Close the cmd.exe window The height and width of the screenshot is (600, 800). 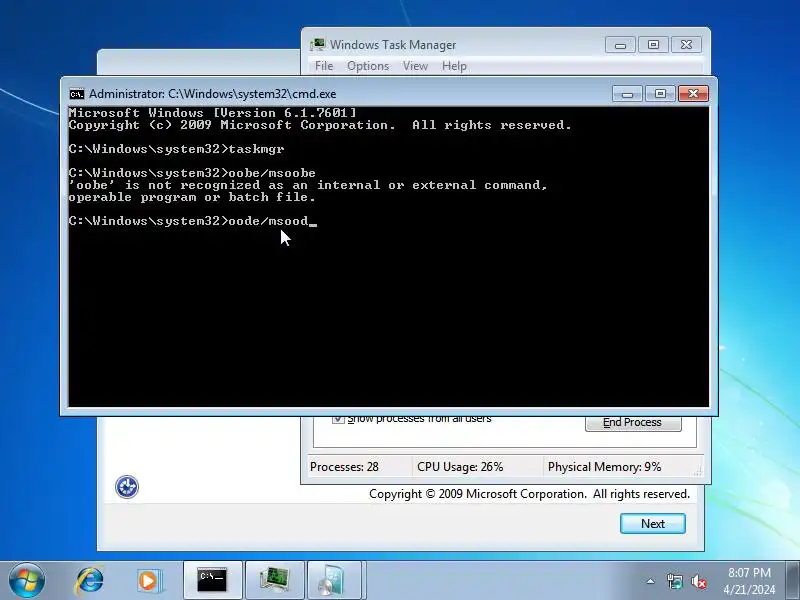(x=693, y=94)
